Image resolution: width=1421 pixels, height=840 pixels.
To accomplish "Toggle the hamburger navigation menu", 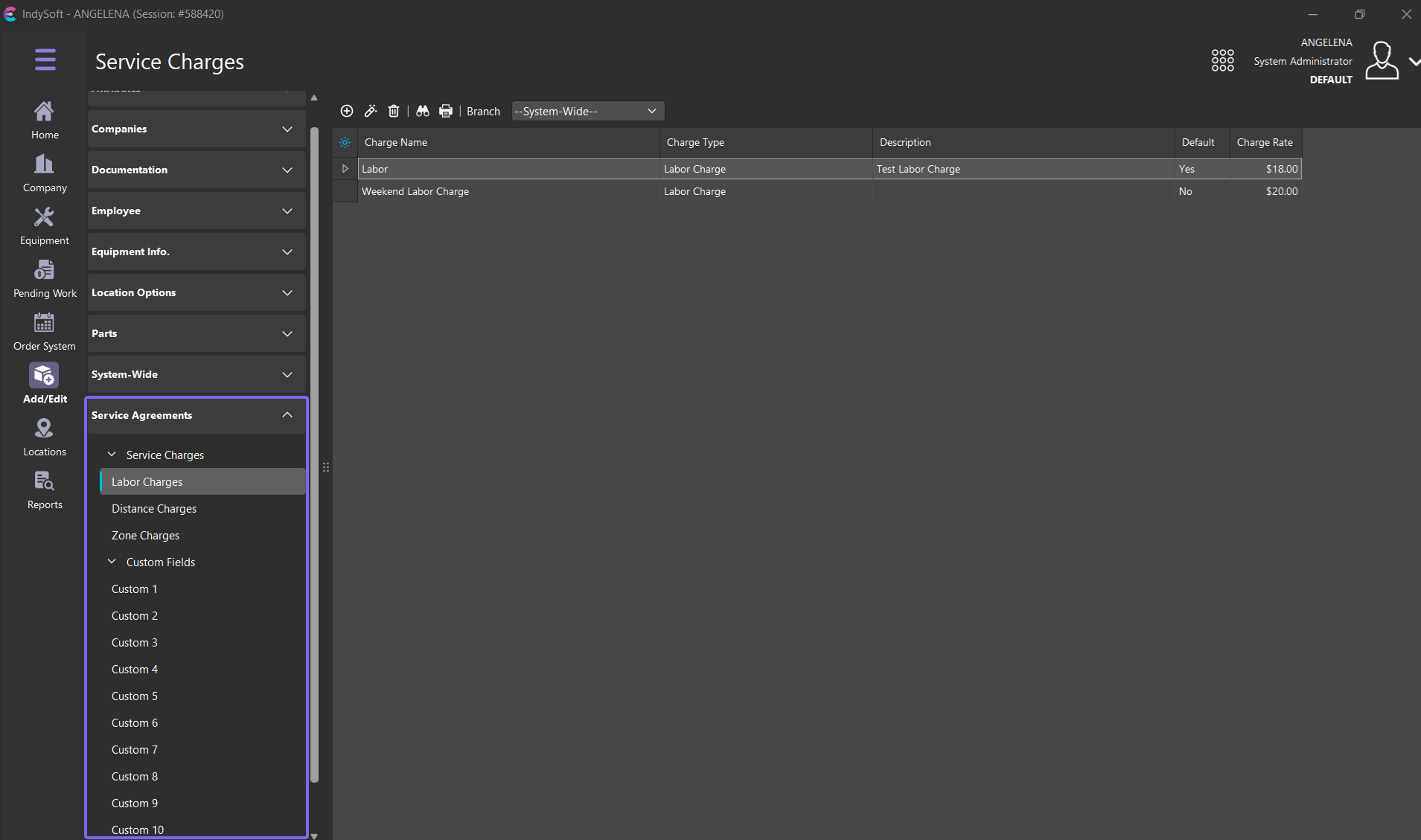I will (x=45, y=60).
